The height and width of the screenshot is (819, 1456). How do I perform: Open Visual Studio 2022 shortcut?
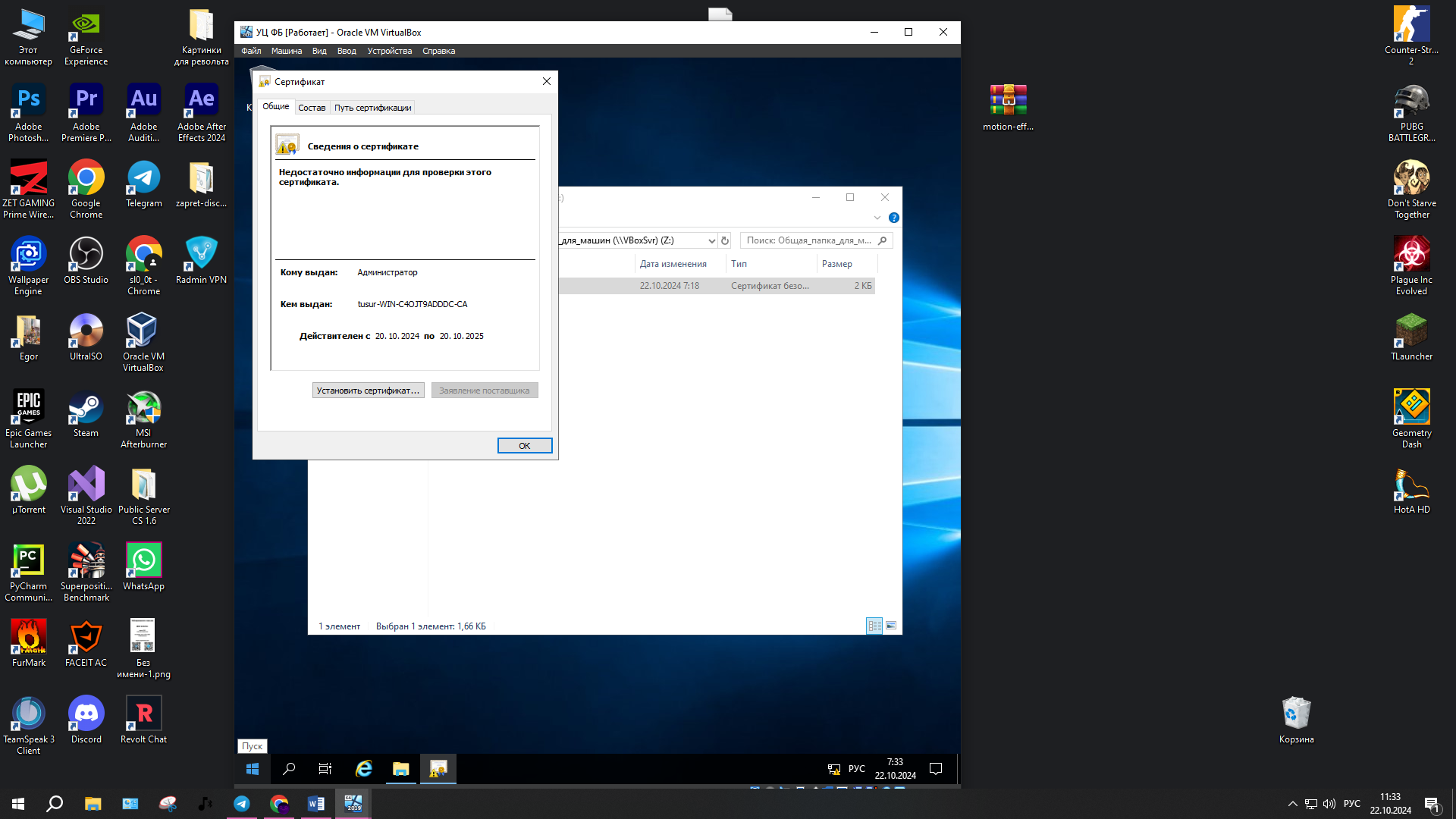tap(86, 495)
